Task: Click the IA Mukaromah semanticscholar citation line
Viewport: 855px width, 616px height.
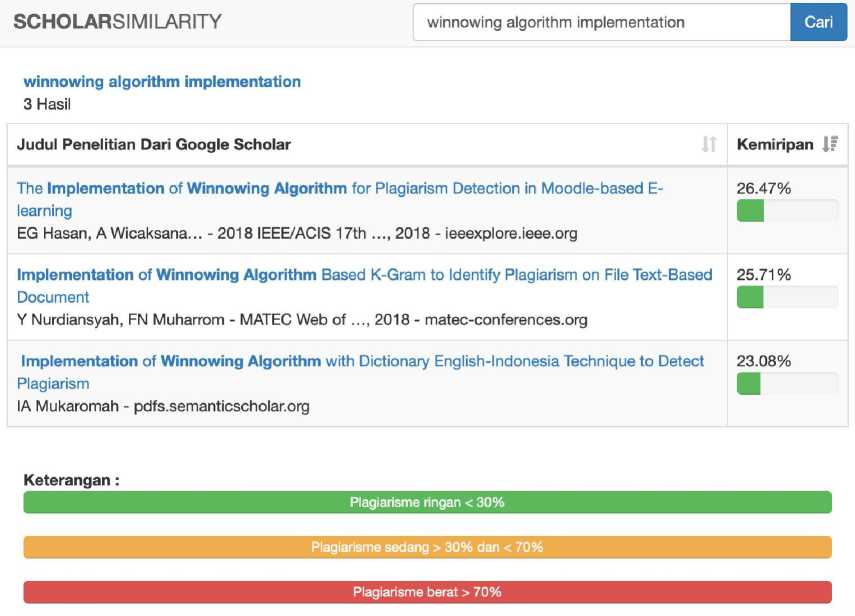Action: pos(163,406)
